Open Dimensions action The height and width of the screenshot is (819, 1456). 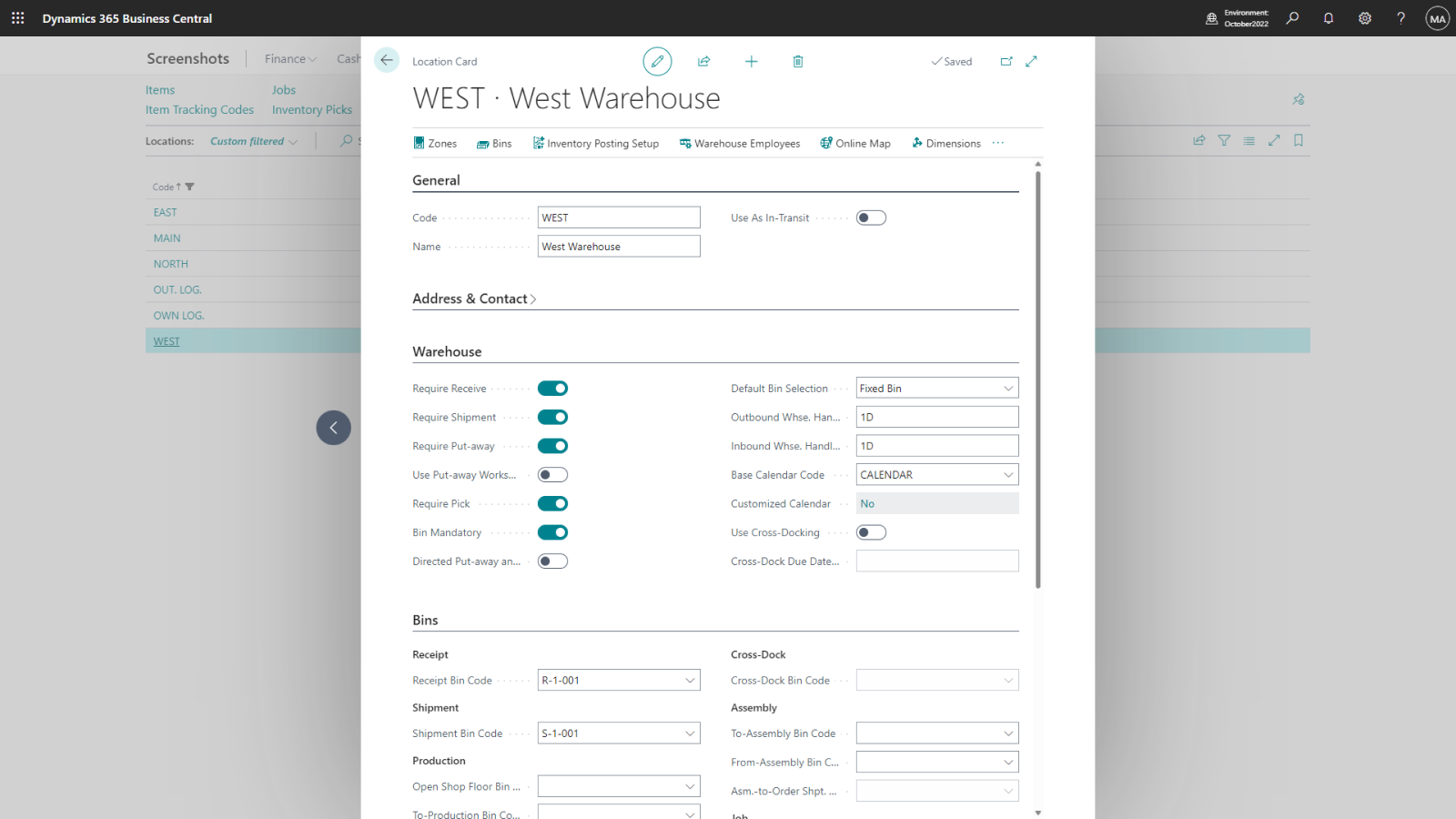pos(946,143)
